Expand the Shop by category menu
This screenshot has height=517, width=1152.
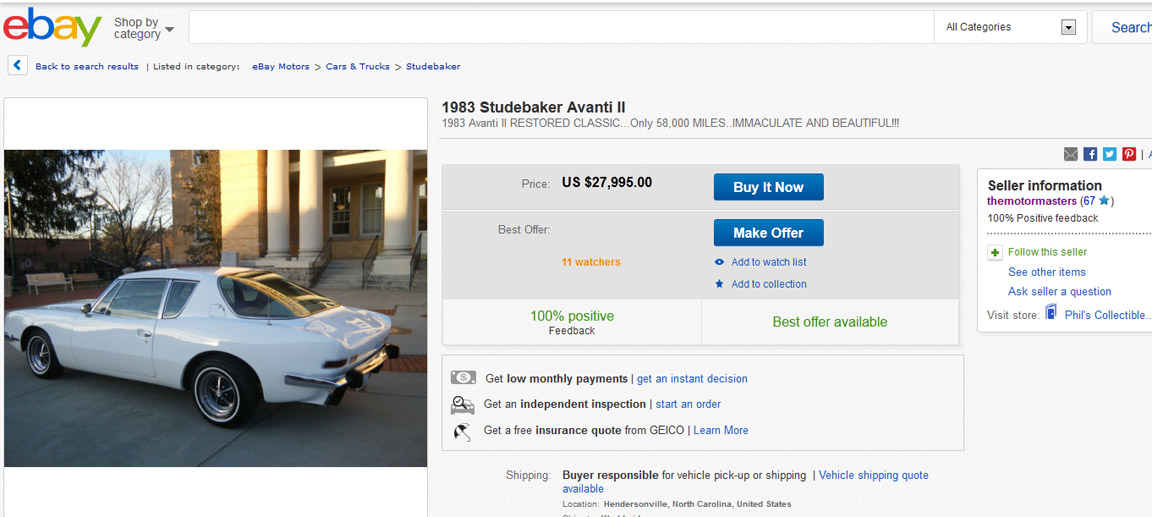(143, 28)
